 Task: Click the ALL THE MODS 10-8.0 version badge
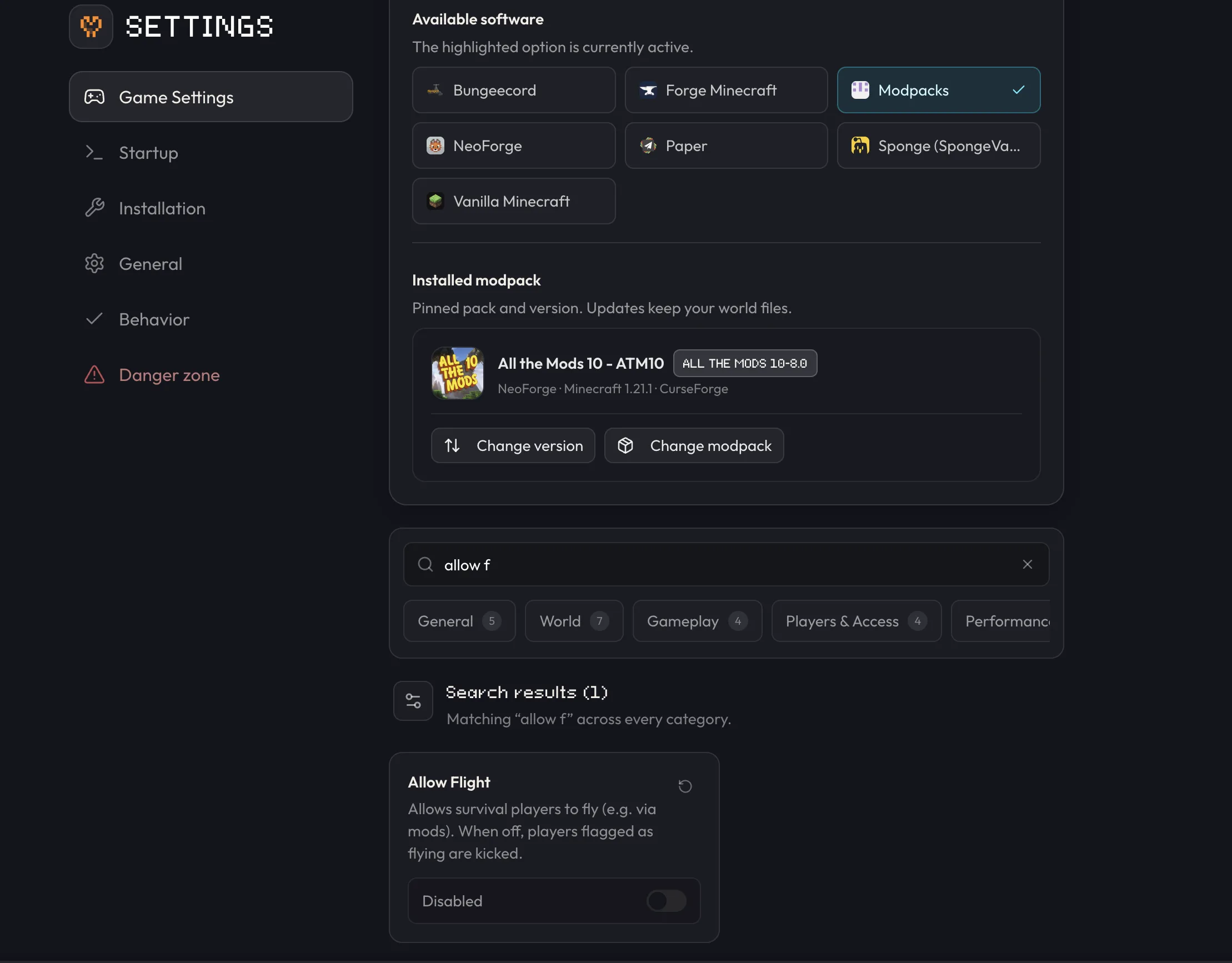pyautogui.click(x=745, y=363)
